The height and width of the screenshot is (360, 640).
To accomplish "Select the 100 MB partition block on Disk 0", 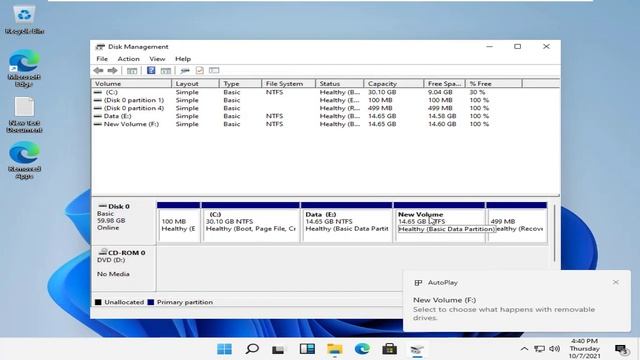I will [x=178, y=222].
